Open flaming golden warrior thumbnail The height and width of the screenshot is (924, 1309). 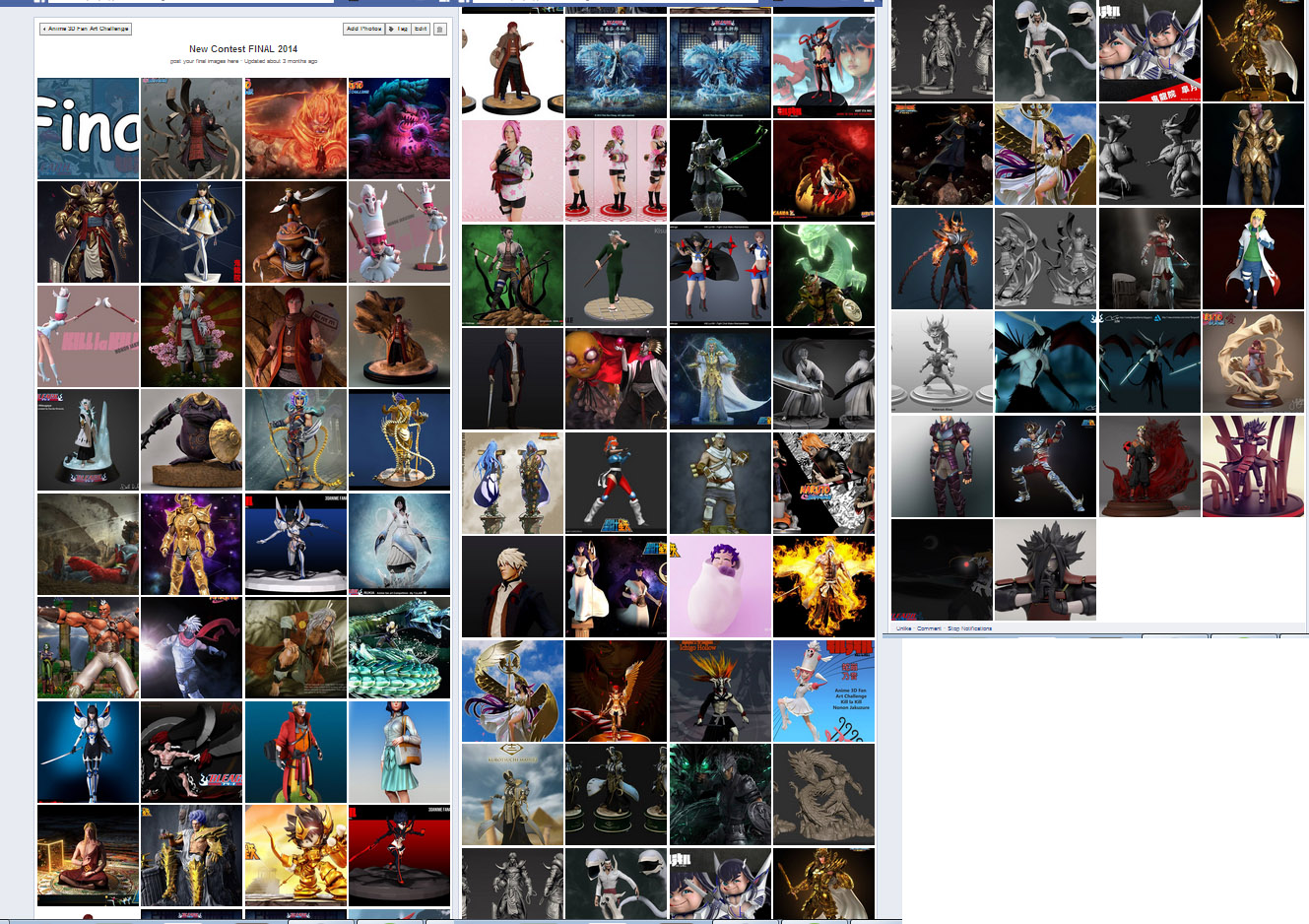click(x=823, y=587)
